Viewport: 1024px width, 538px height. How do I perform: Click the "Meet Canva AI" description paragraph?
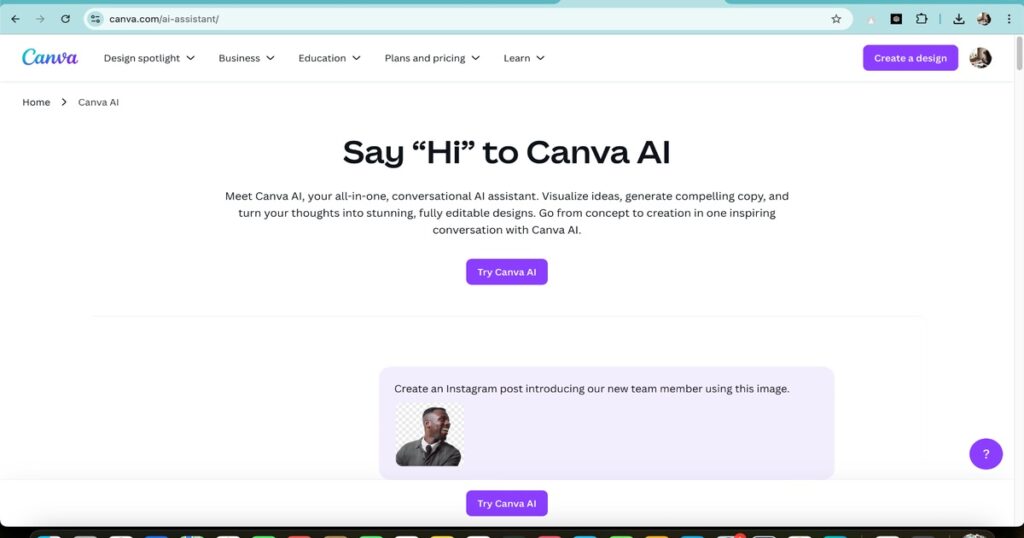507,213
